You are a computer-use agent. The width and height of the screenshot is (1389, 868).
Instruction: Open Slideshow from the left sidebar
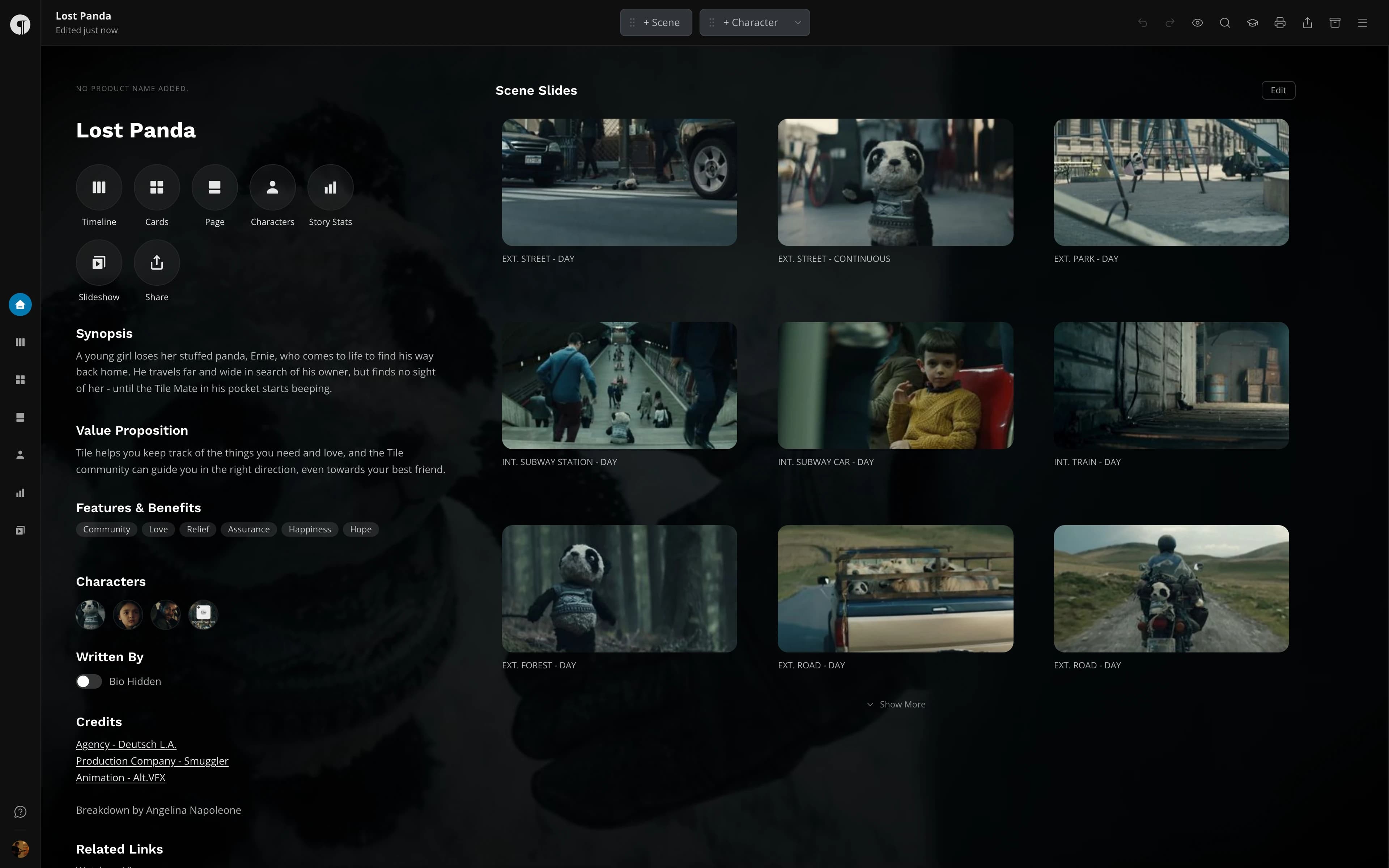click(x=20, y=531)
